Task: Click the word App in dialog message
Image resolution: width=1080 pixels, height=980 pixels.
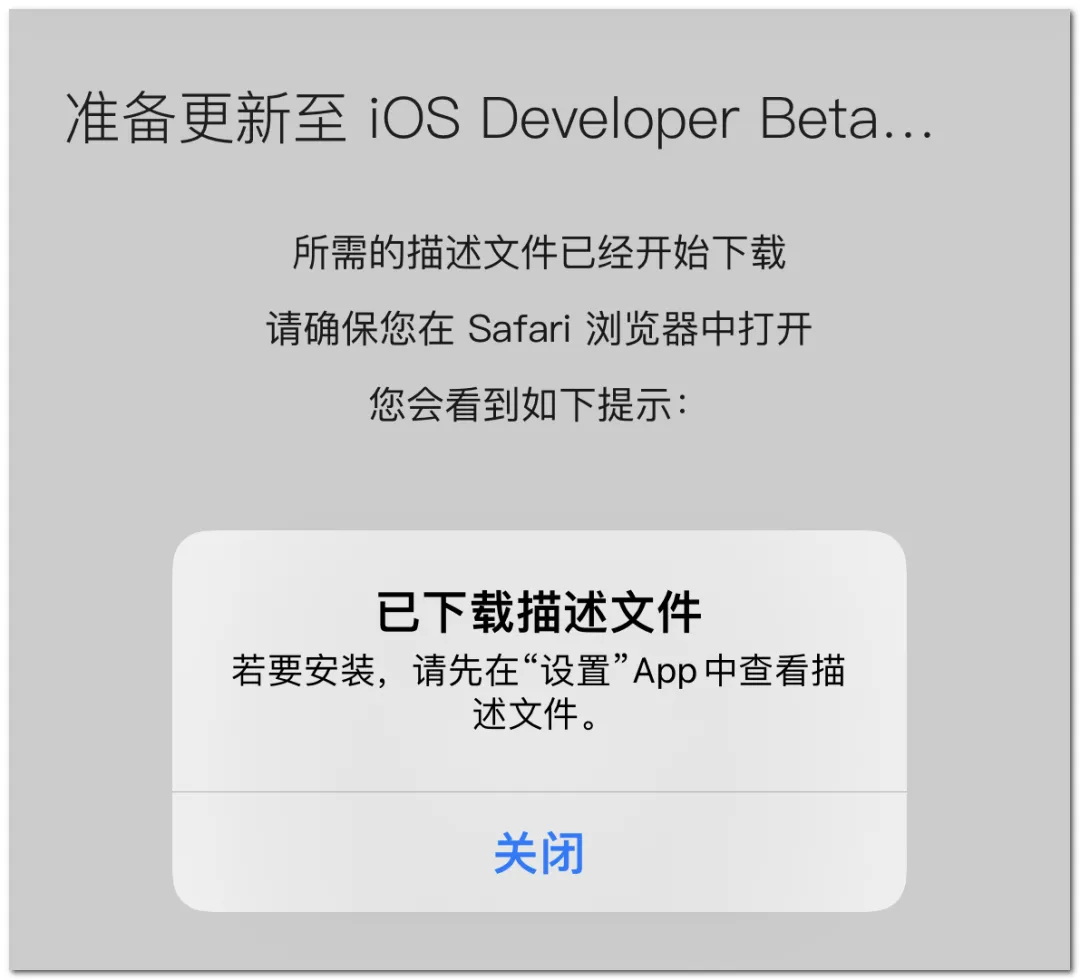Action: (x=665, y=671)
